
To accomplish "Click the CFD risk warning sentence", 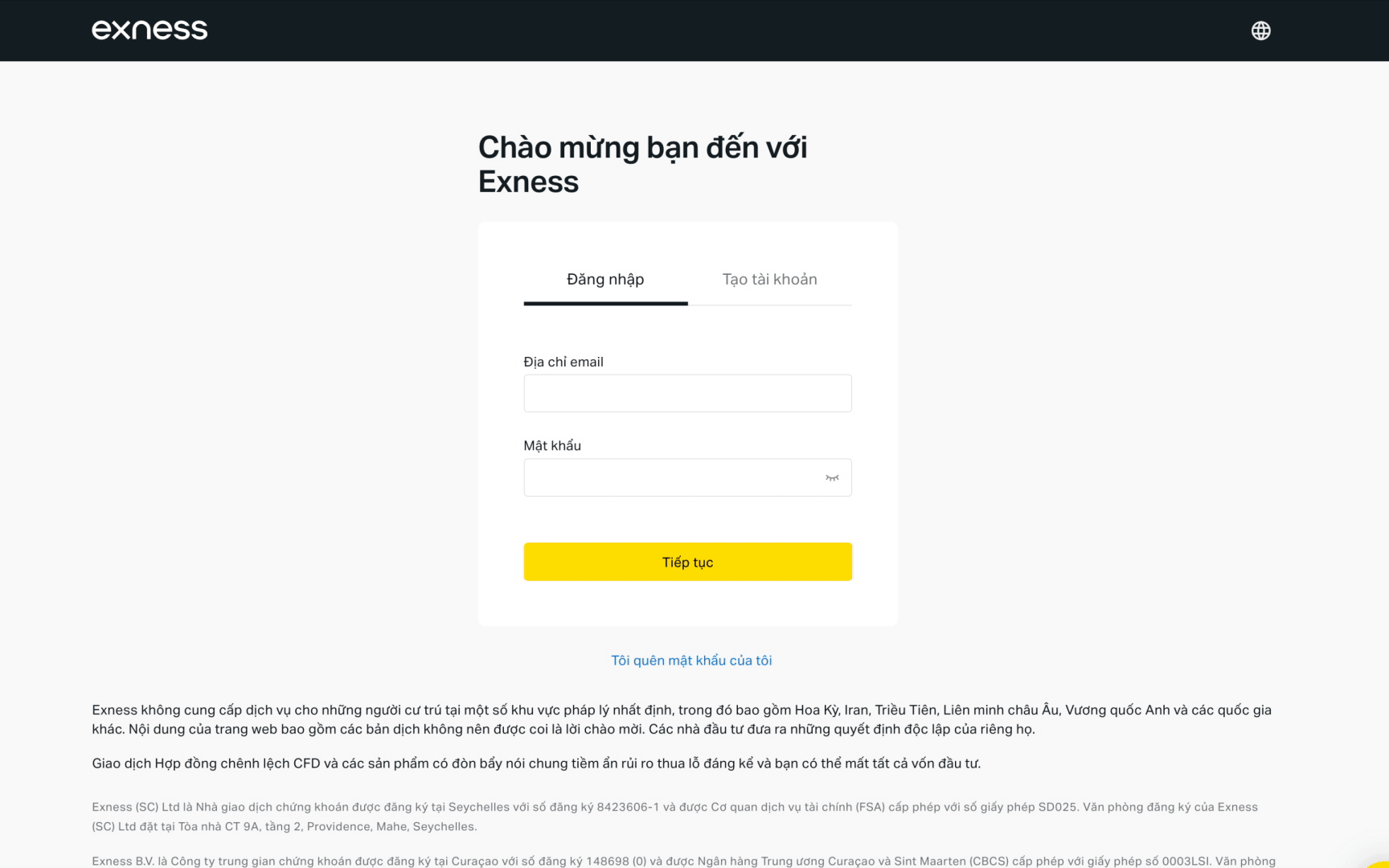I will (536, 764).
